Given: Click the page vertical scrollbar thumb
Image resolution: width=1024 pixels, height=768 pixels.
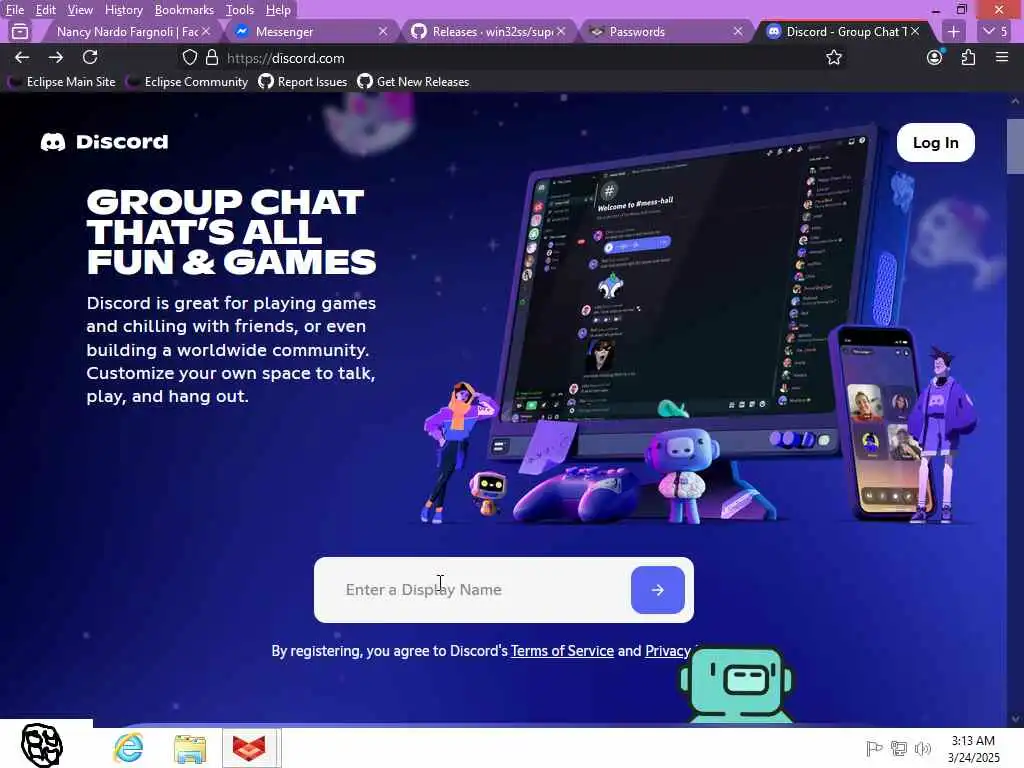Looking at the screenshot, I should [x=1015, y=146].
